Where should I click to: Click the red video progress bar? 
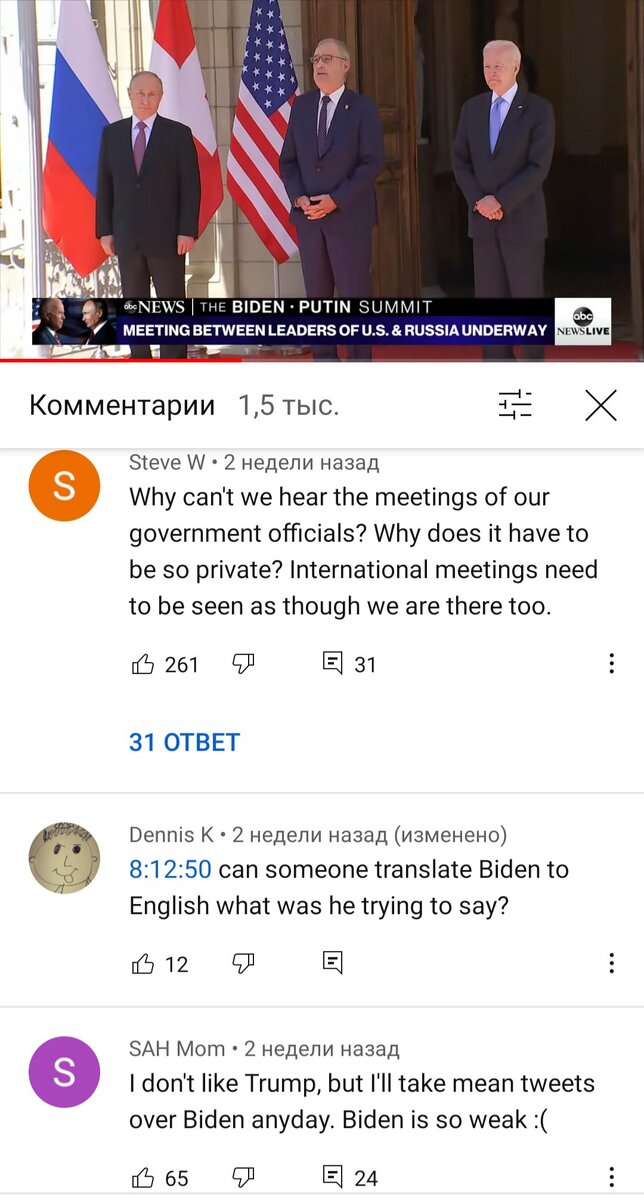(120, 358)
